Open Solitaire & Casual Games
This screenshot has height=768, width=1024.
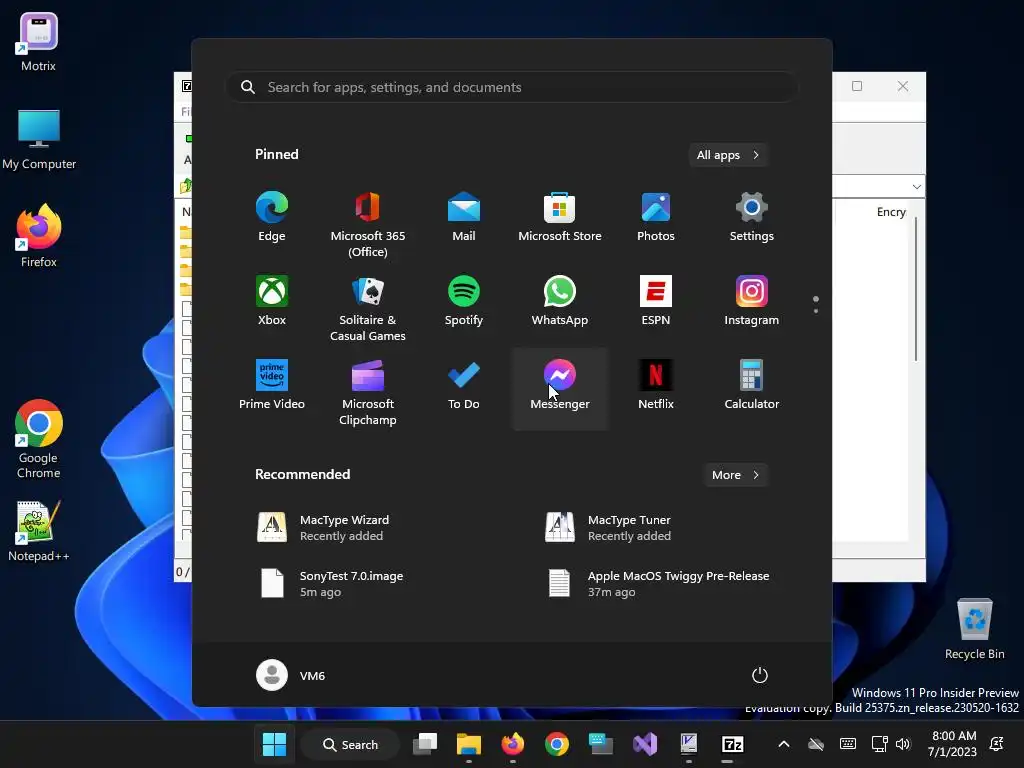click(368, 308)
